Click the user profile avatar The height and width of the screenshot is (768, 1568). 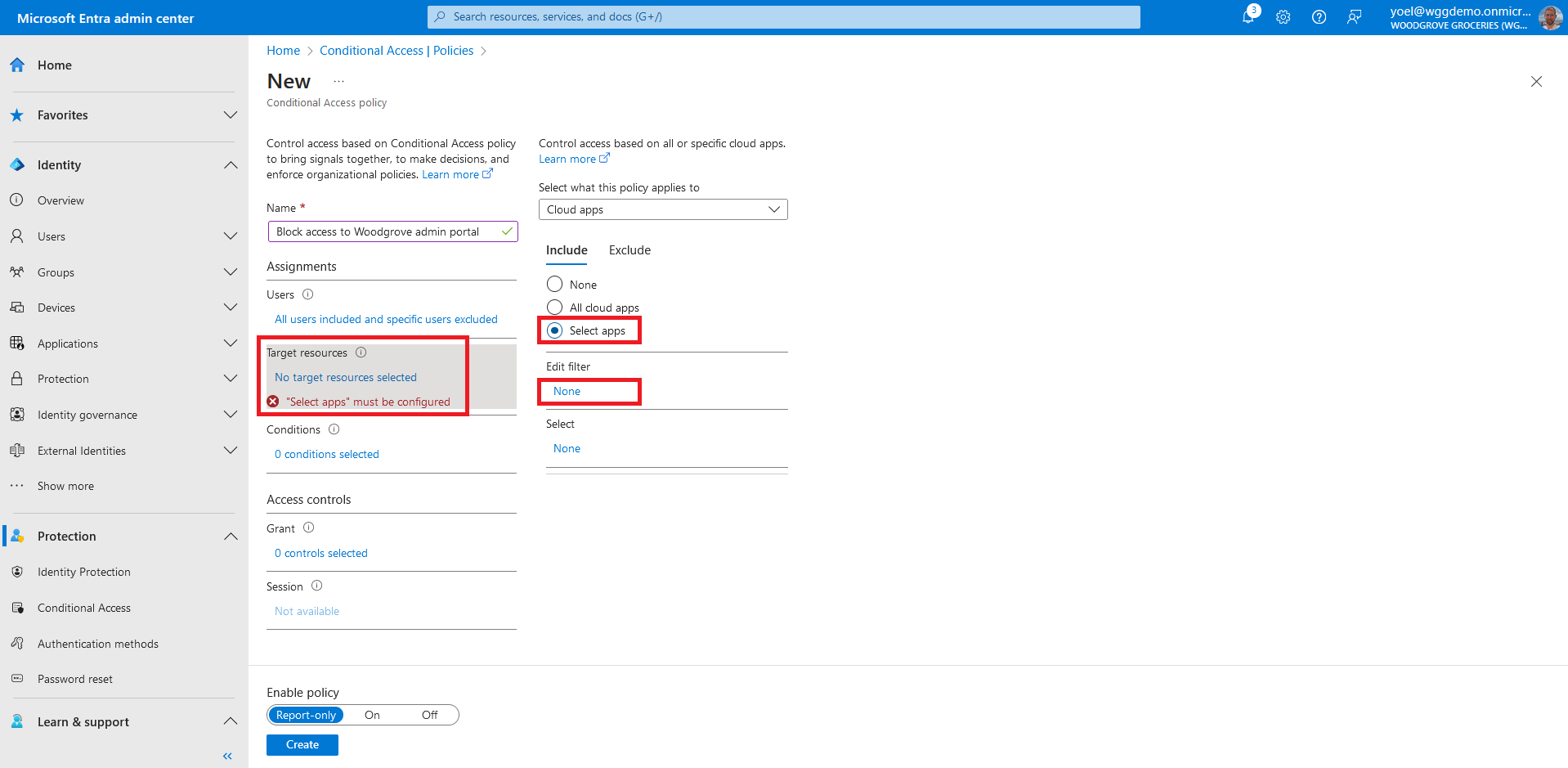click(x=1549, y=17)
